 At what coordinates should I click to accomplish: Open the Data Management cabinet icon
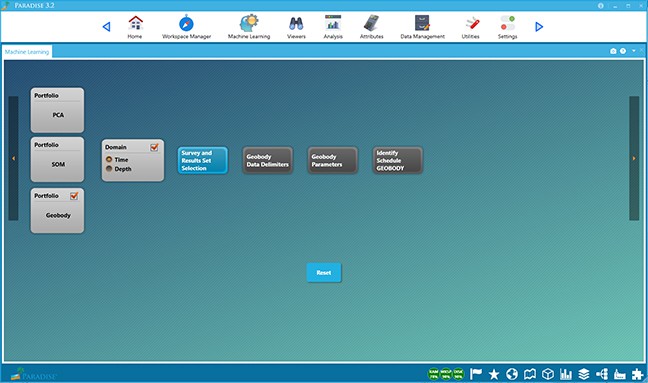(422, 23)
